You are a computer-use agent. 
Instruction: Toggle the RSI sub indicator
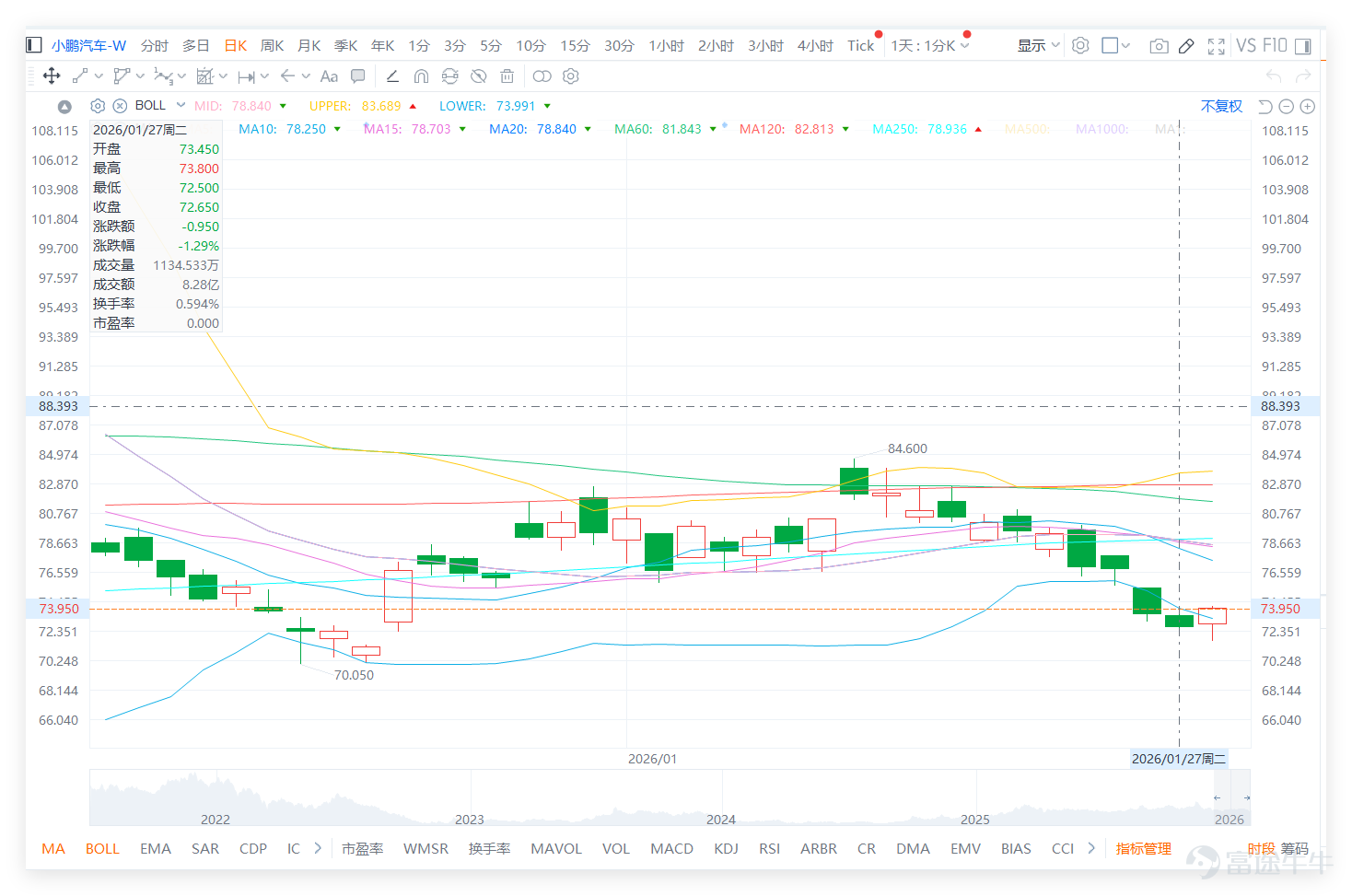770,848
